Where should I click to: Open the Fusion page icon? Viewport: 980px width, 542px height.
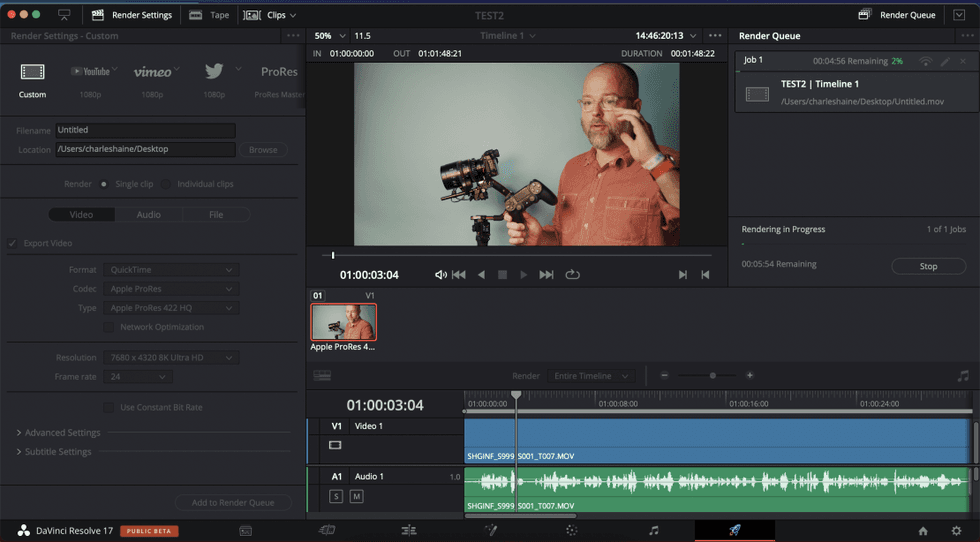click(x=491, y=530)
